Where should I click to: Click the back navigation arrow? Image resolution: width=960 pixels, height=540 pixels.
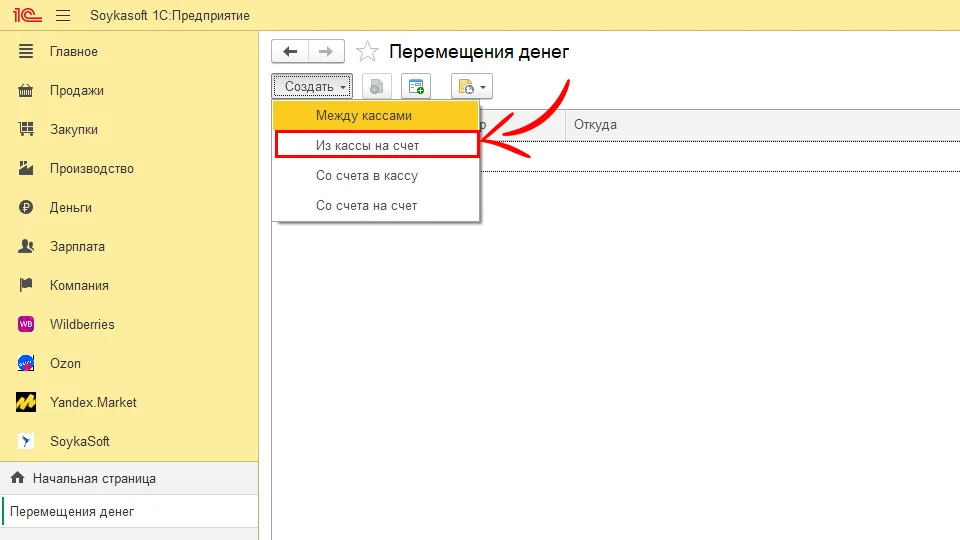point(290,52)
